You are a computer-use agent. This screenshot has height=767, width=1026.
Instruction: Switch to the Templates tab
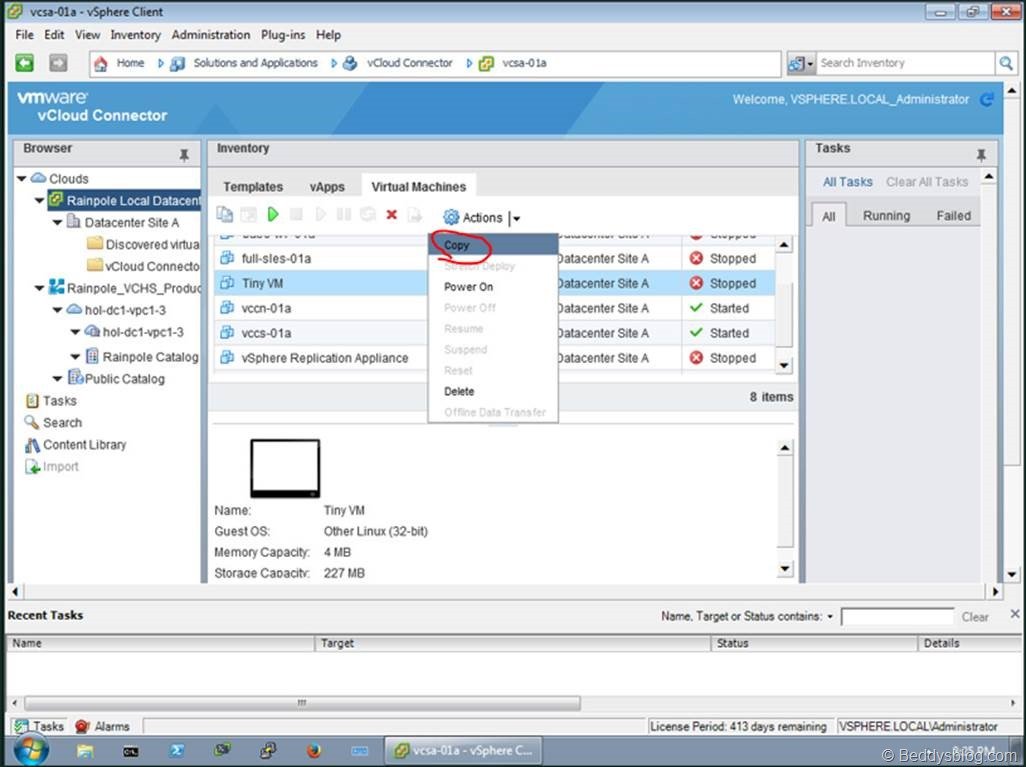253,187
